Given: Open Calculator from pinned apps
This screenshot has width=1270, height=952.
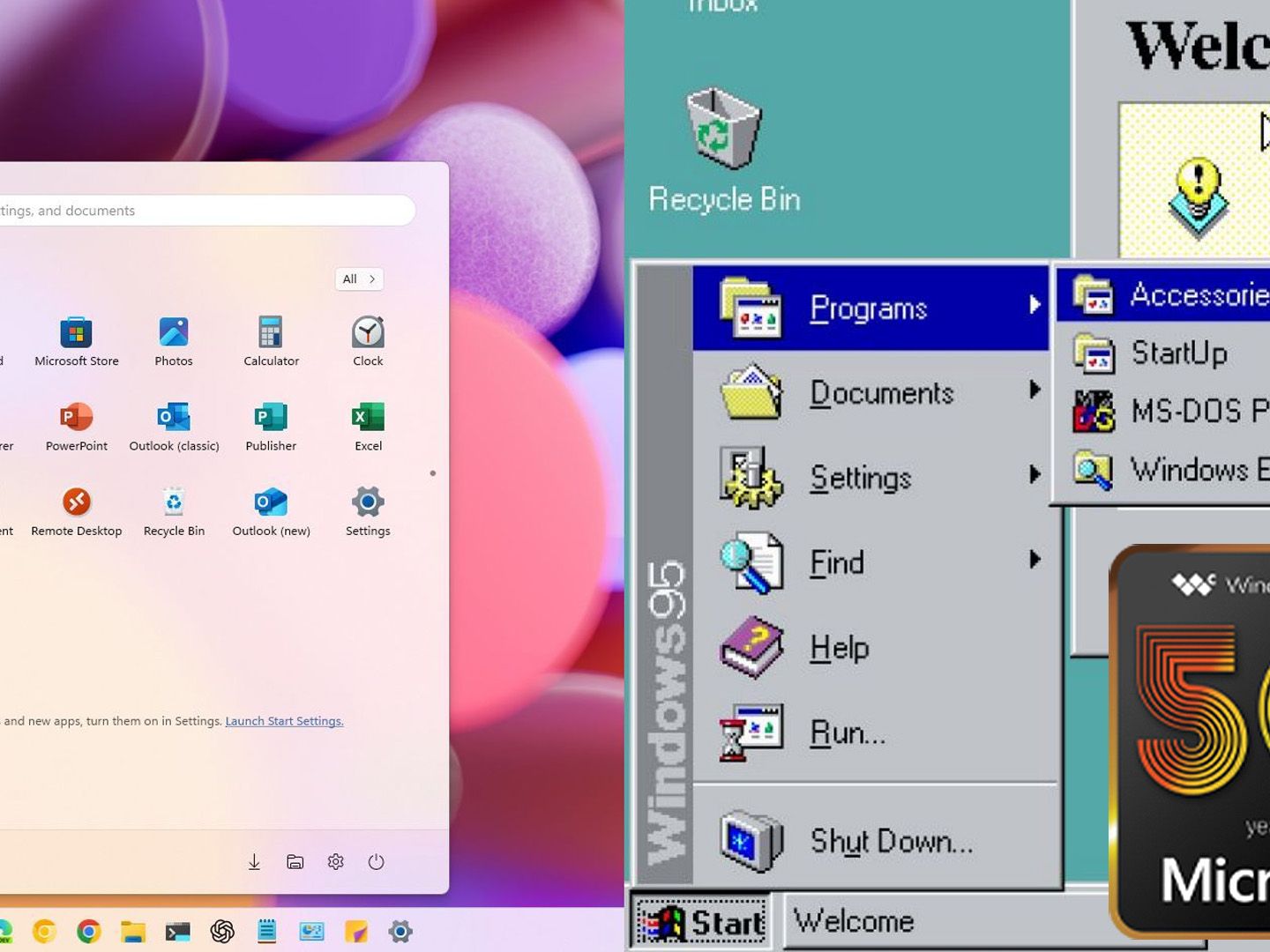Looking at the screenshot, I should tap(271, 341).
